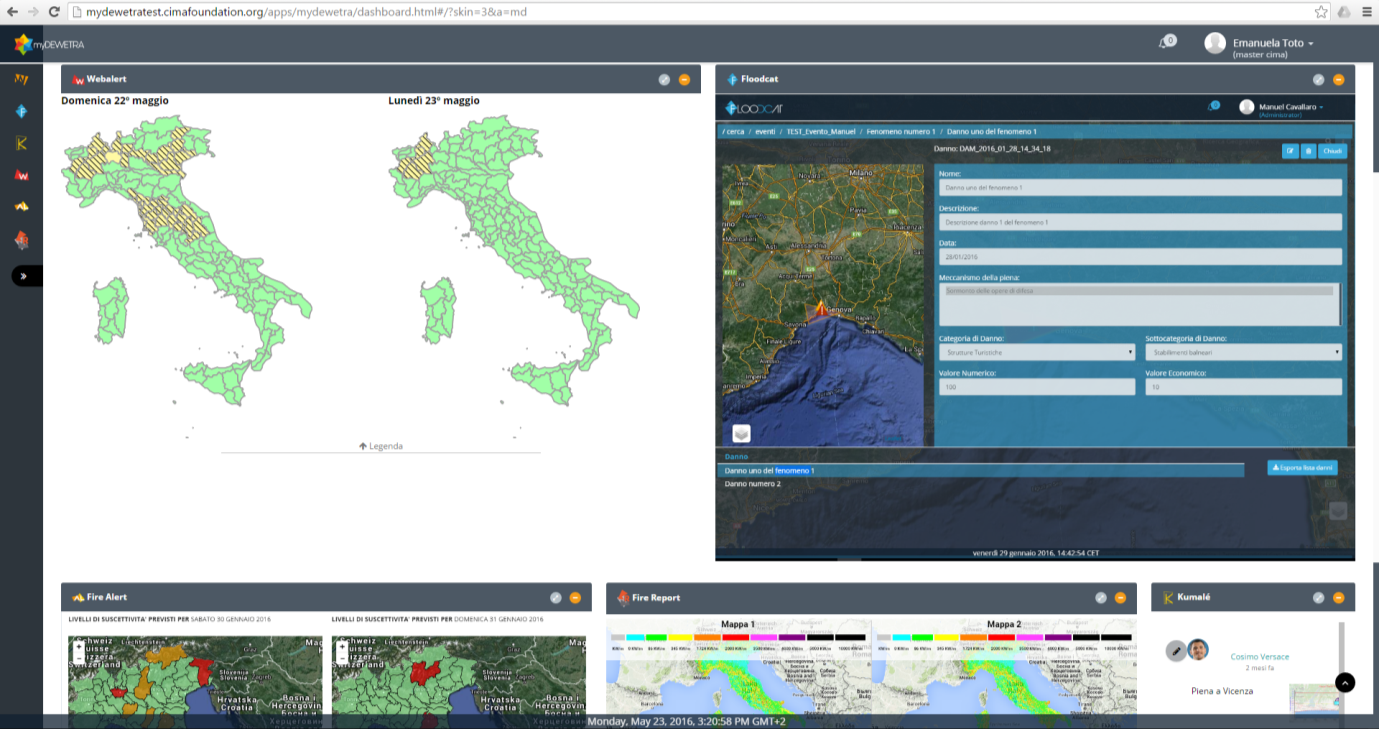Go to TEST_Evento_Manuel breadcrumb
The image size is (1379, 729).
click(821, 132)
